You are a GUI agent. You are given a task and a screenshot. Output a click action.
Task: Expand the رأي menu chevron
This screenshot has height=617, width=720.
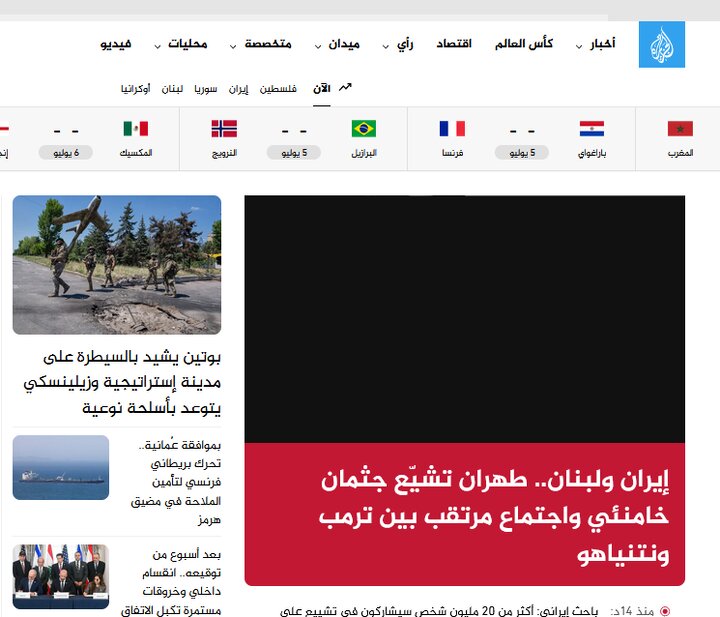[x=386, y=46]
